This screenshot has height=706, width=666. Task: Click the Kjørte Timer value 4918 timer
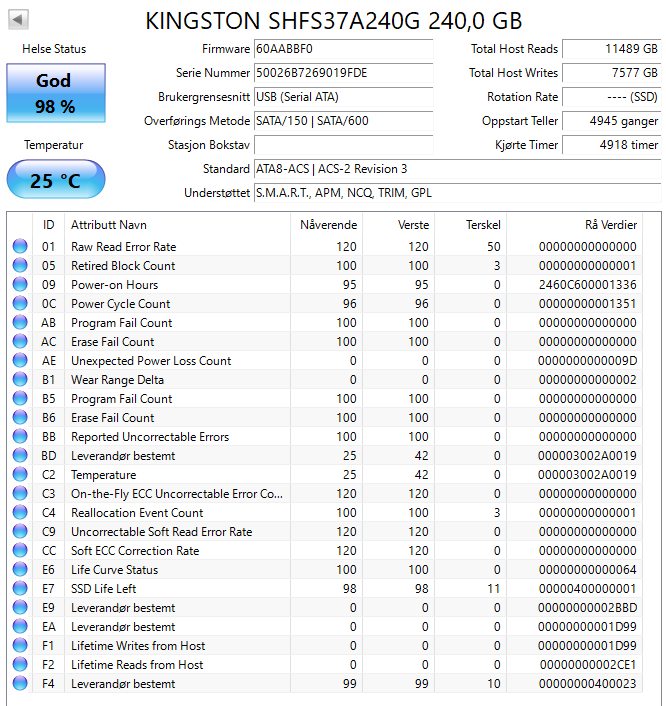[x=612, y=145]
